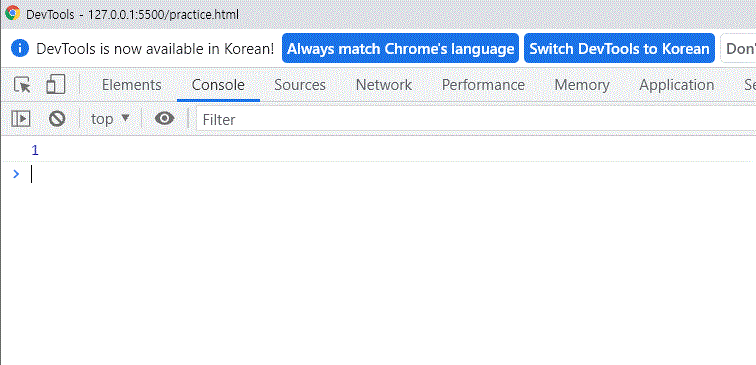
Task: Create live expression with eye icon
Action: (164, 119)
